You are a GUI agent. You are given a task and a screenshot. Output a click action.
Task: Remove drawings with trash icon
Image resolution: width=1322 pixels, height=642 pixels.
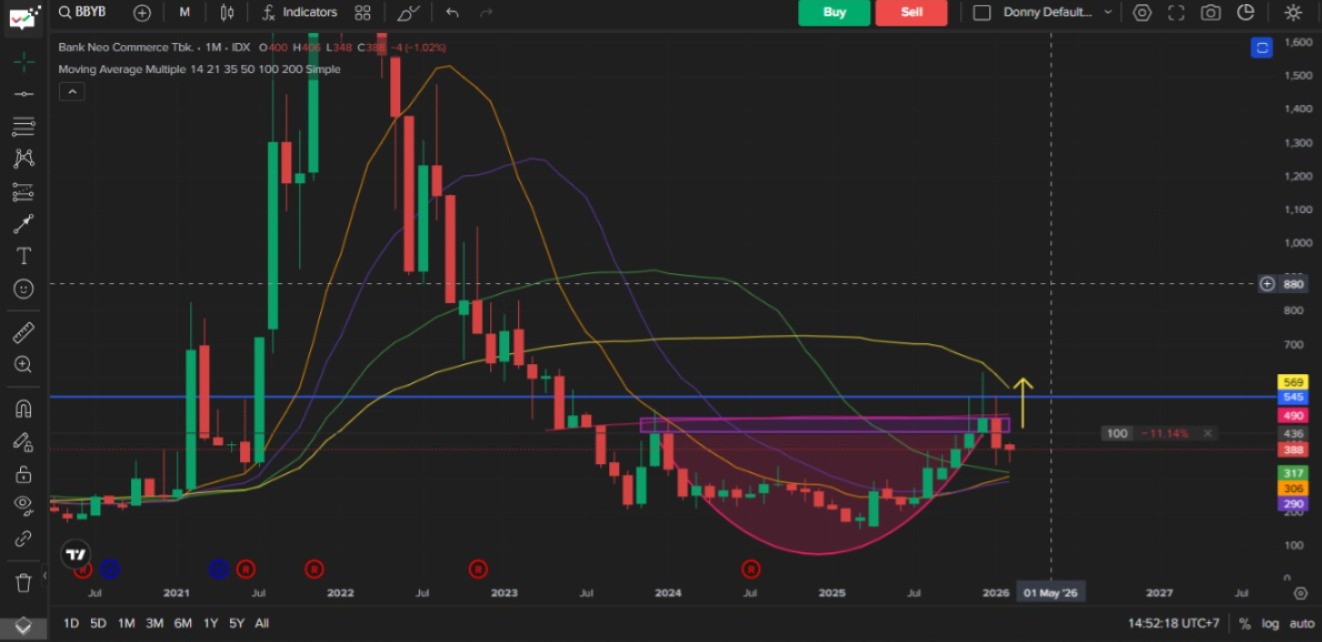(x=24, y=581)
